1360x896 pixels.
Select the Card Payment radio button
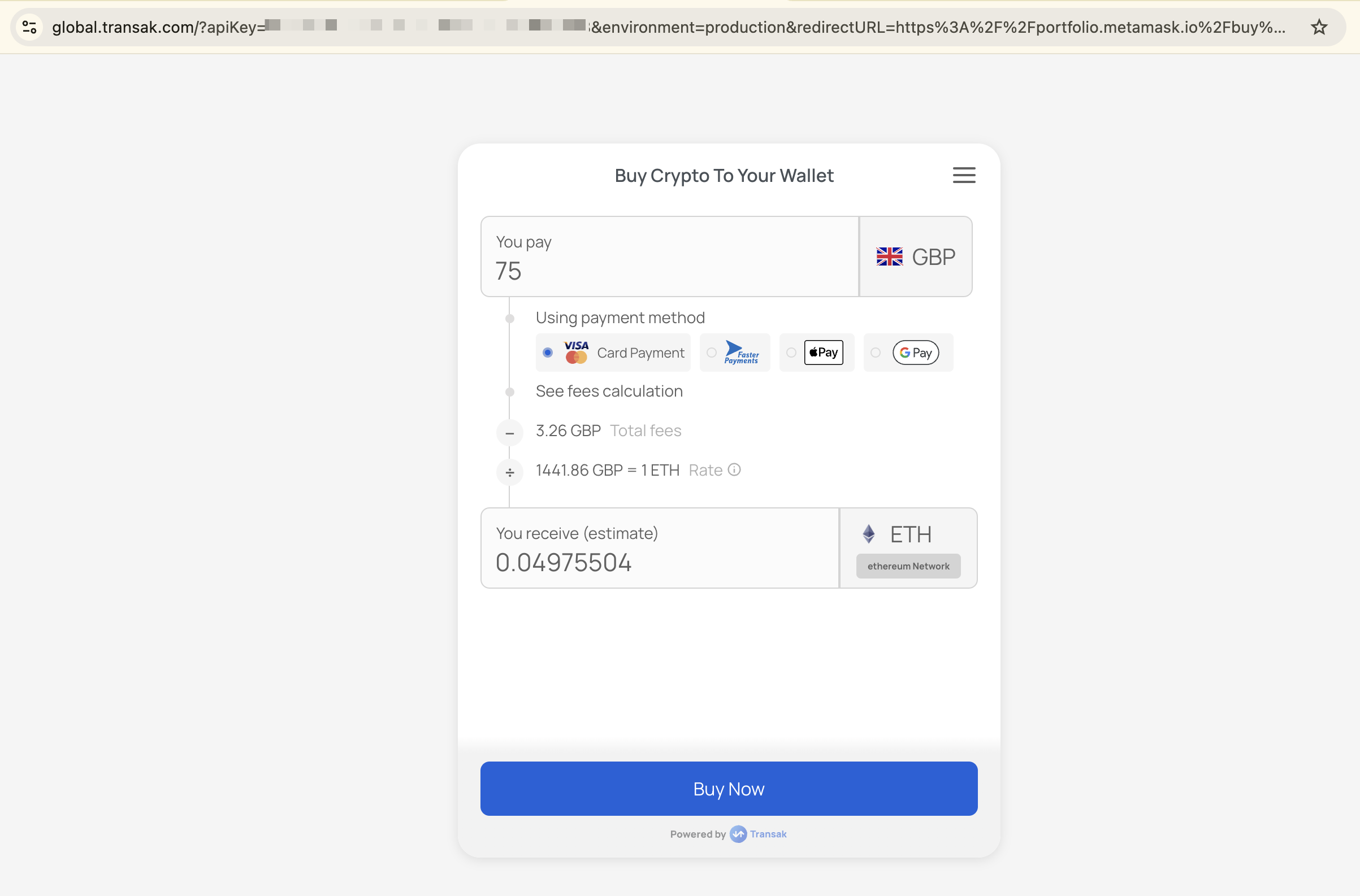pos(548,353)
